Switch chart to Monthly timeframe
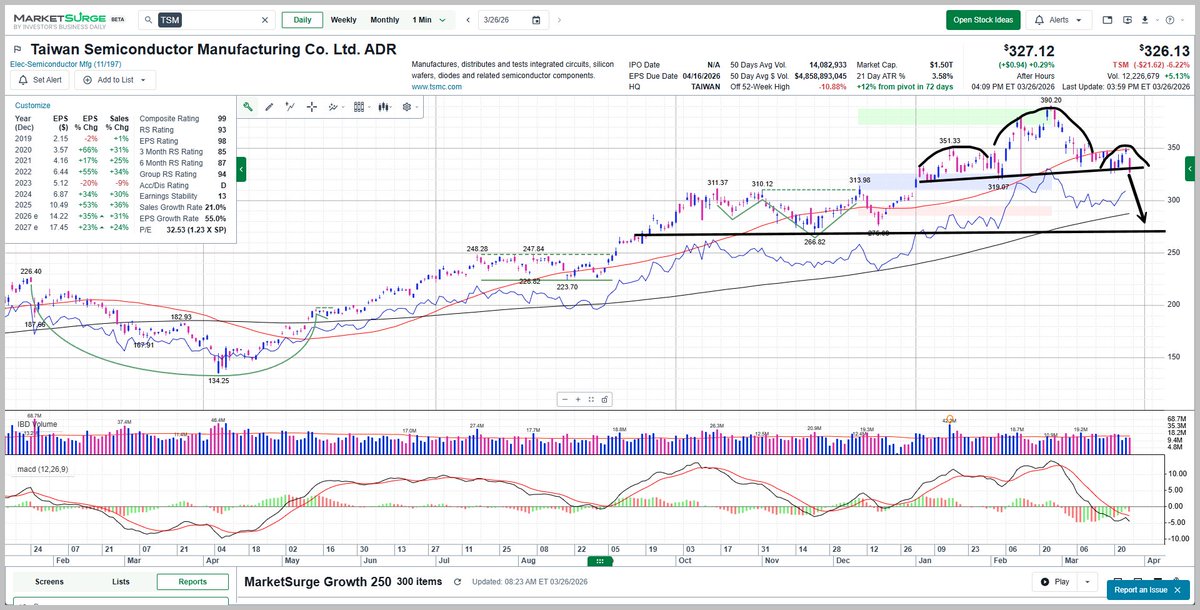 click(x=385, y=20)
